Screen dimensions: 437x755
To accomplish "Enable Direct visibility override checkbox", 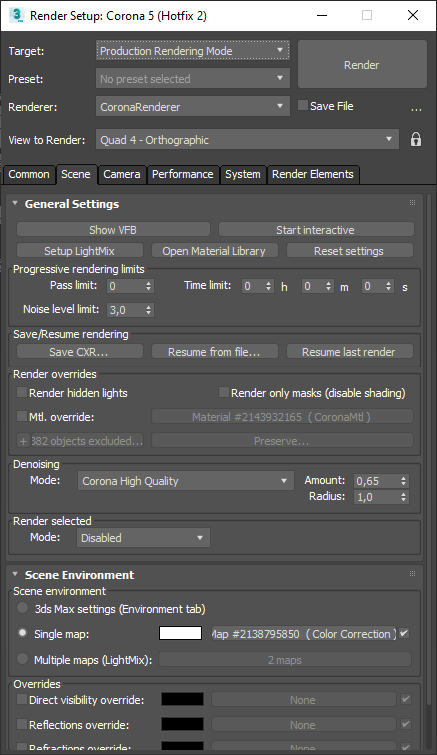I will click(22, 699).
